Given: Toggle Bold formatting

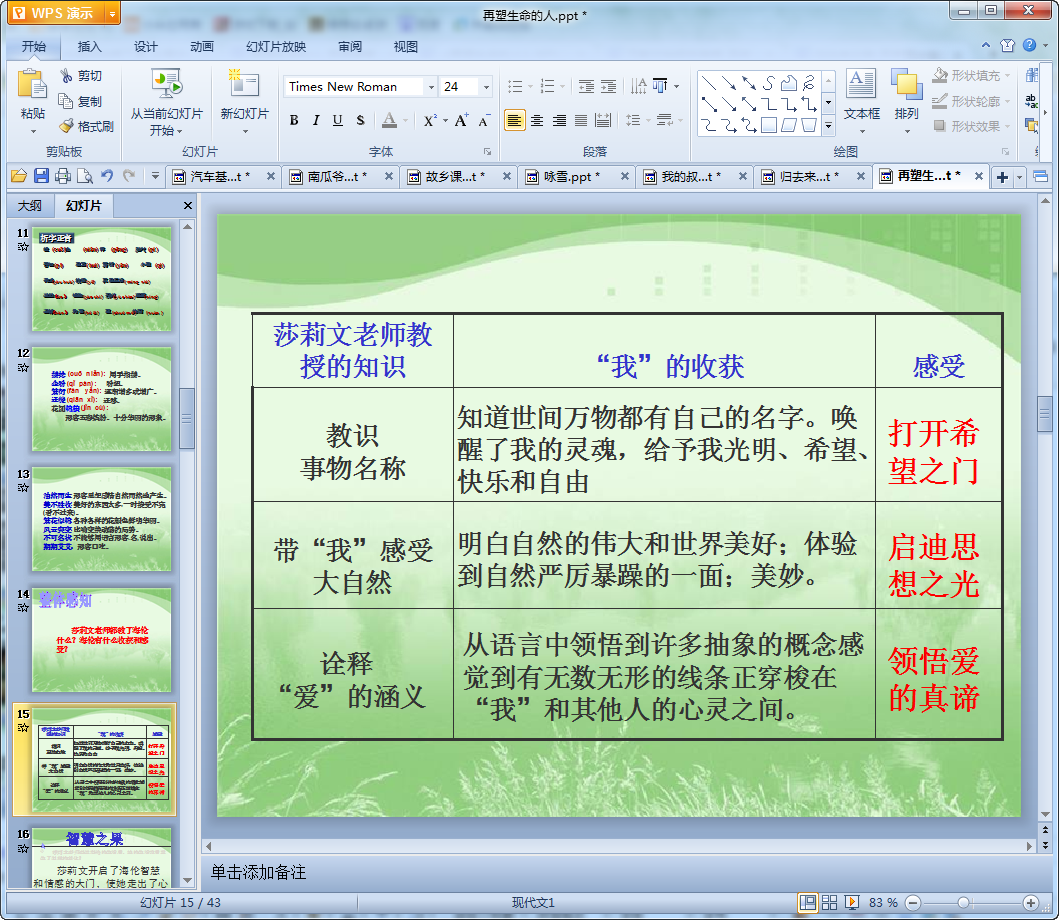Looking at the screenshot, I should pos(294,120).
